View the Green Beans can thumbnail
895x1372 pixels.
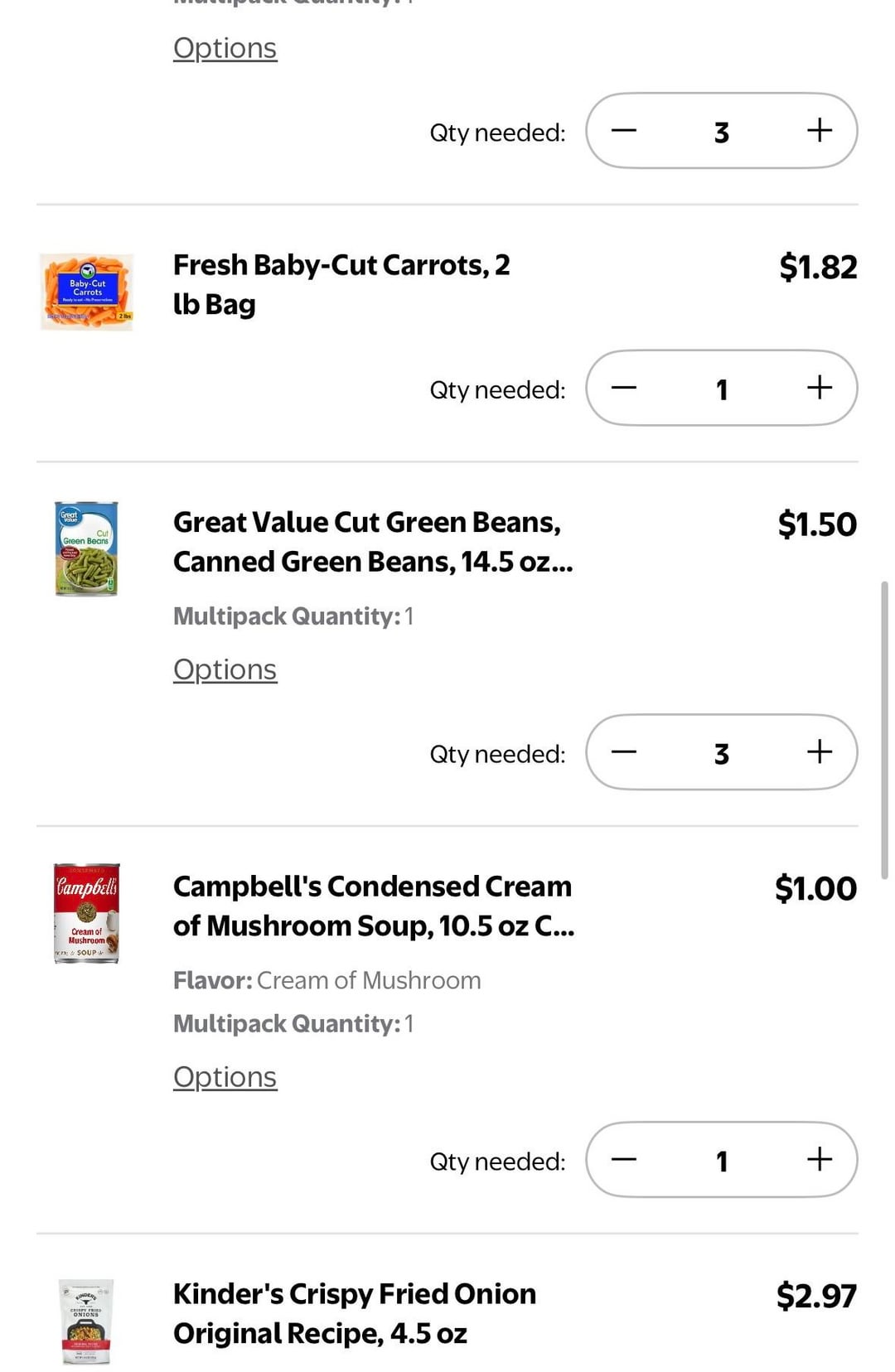pyautogui.click(x=86, y=548)
